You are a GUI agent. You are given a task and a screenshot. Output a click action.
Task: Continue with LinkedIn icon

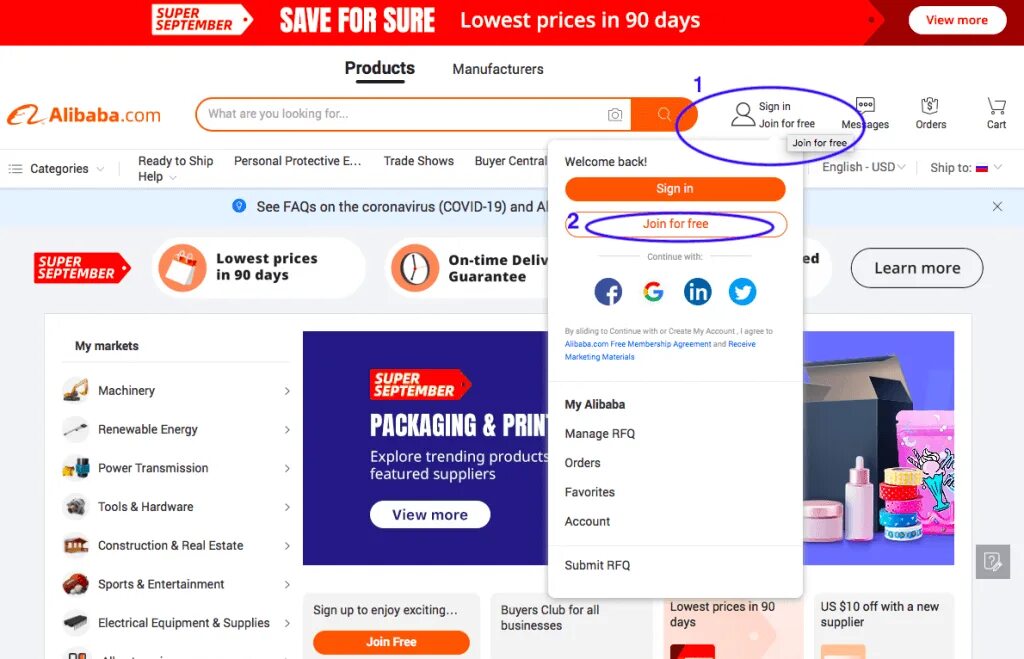click(x=697, y=291)
